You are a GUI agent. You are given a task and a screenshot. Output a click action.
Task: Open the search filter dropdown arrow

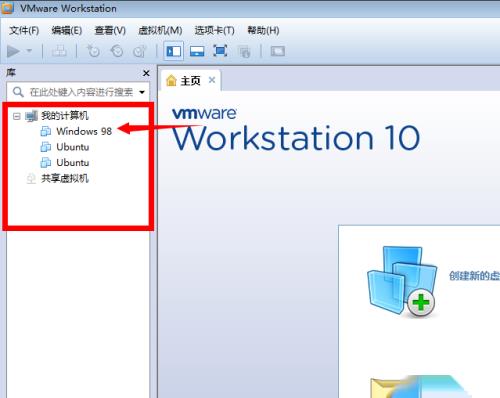point(142,92)
